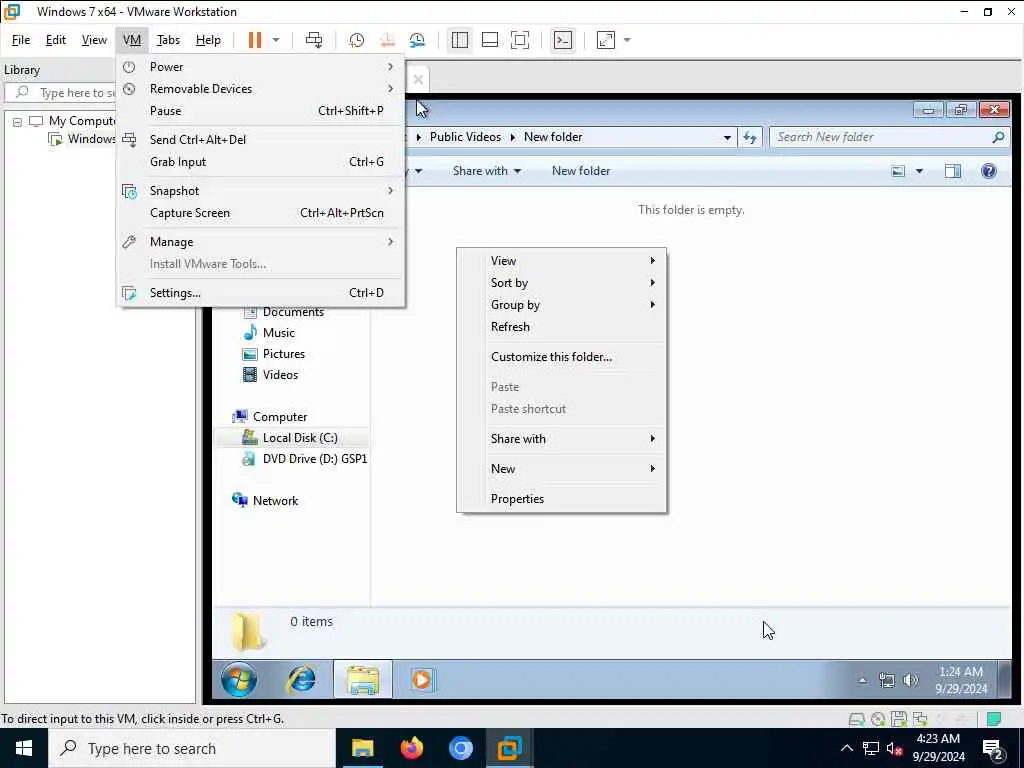
Task: Open the Share with dropdown in Explorer toolbar
Action: (487, 171)
